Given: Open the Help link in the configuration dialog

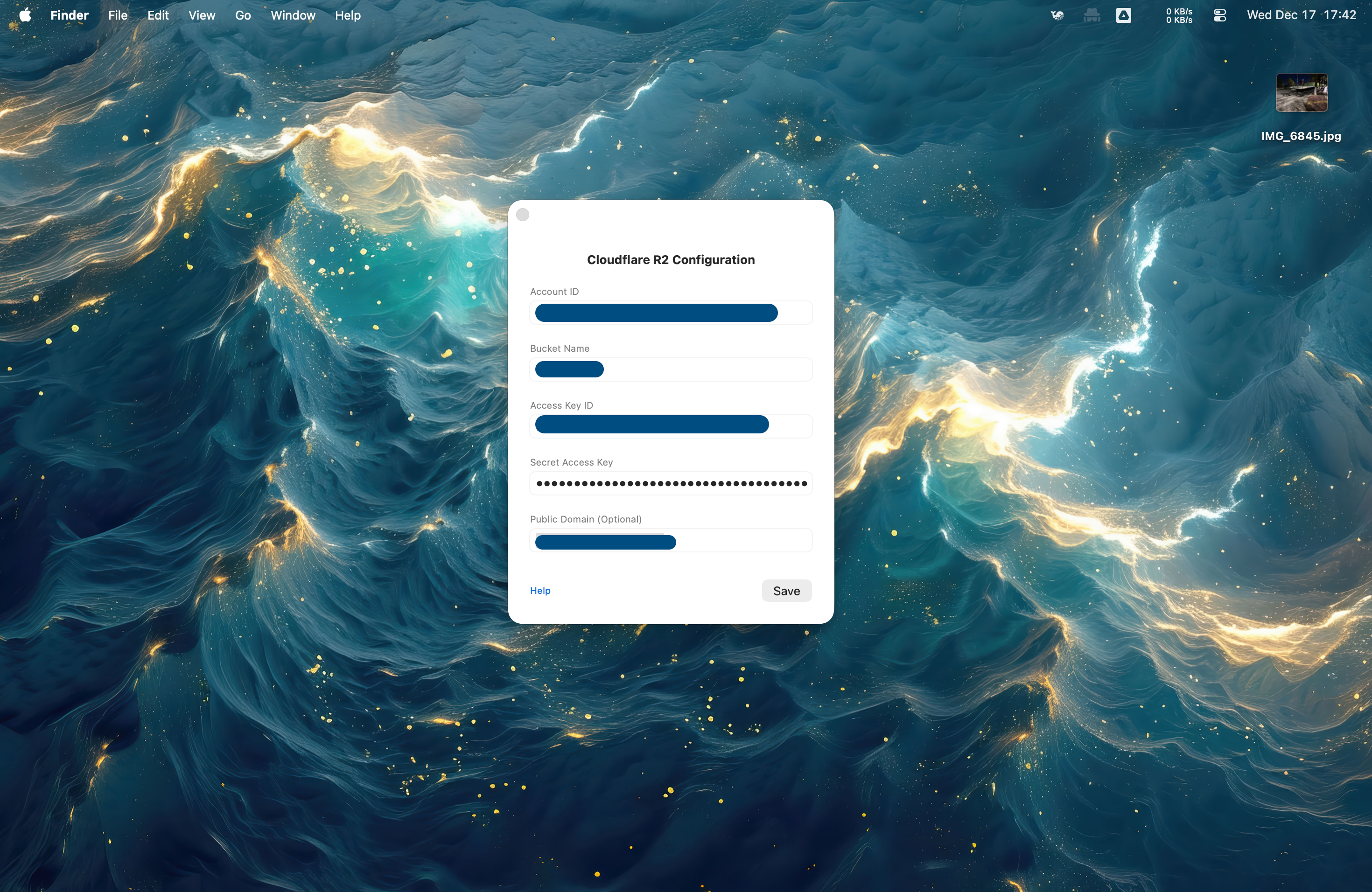Looking at the screenshot, I should click(x=539, y=591).
